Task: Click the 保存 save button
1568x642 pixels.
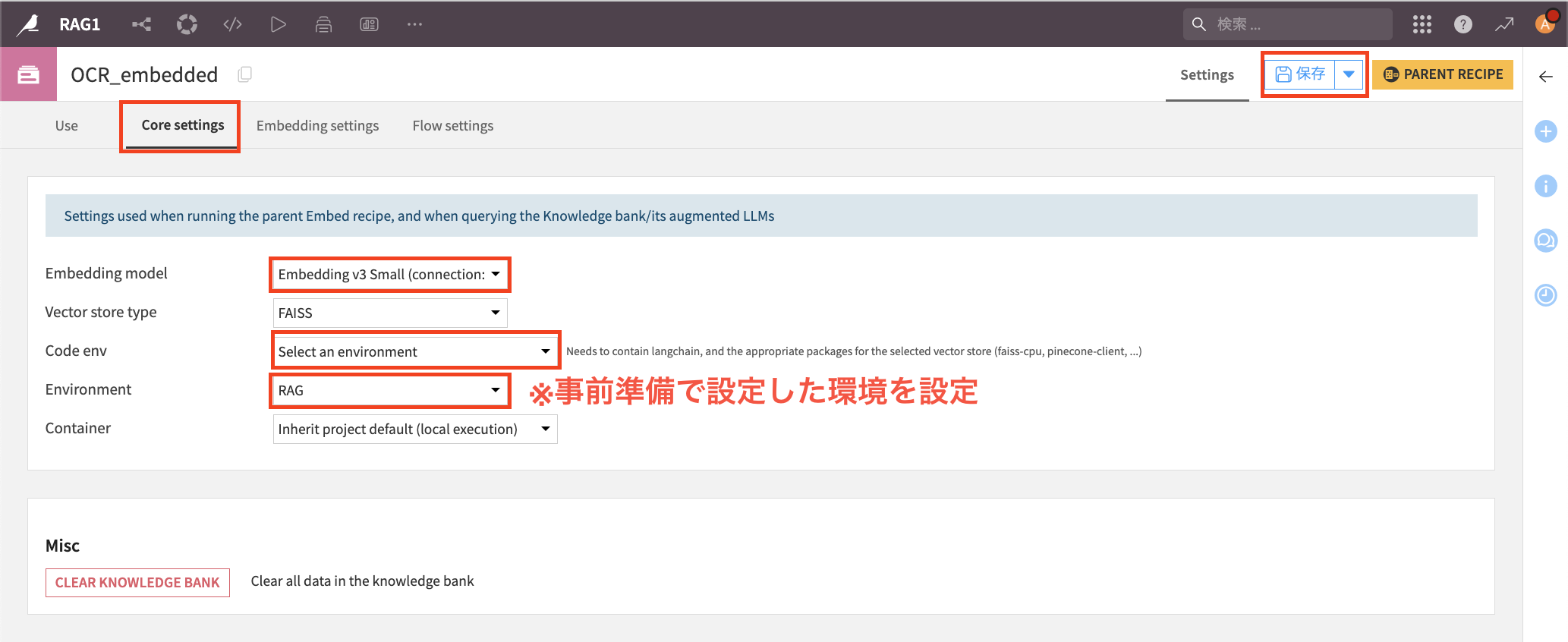Action: 1300,74
